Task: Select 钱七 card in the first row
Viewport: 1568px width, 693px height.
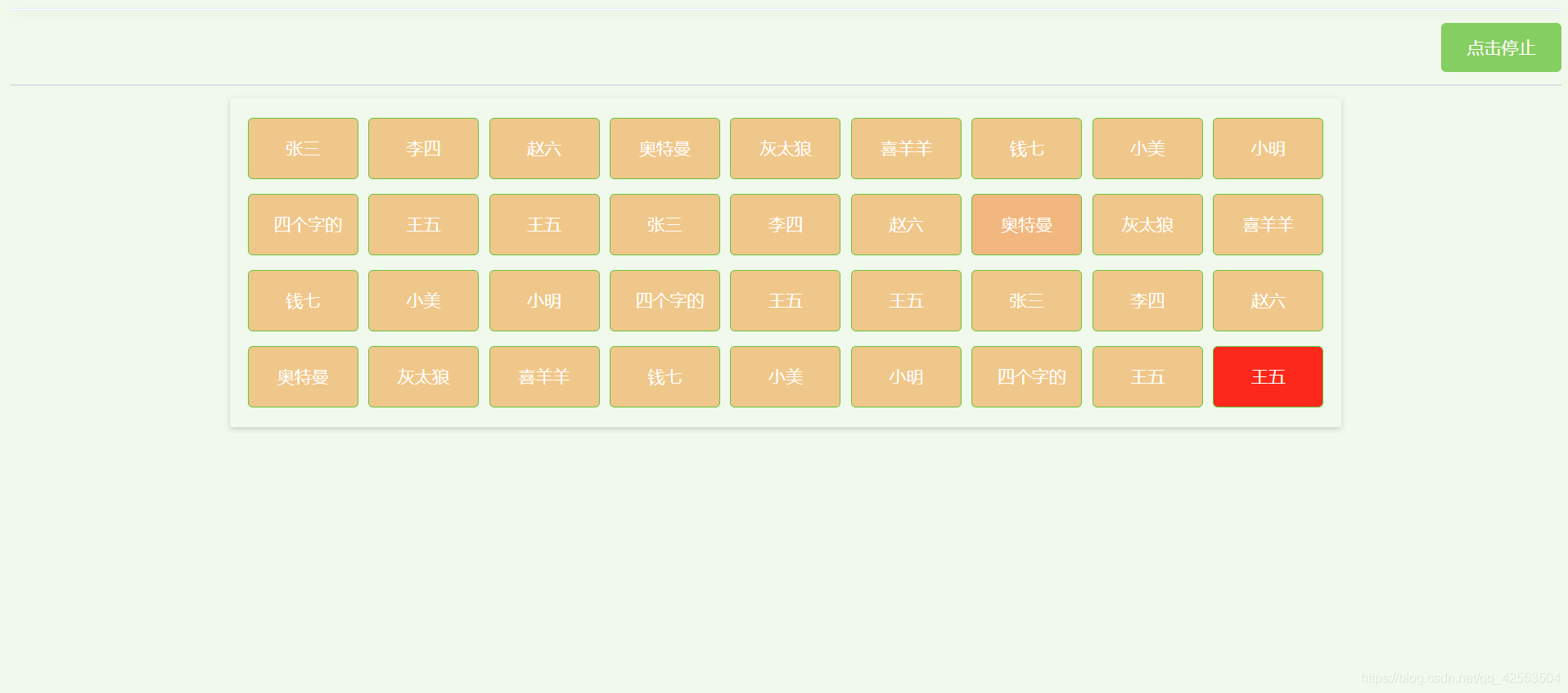Action: [1026, 148]
